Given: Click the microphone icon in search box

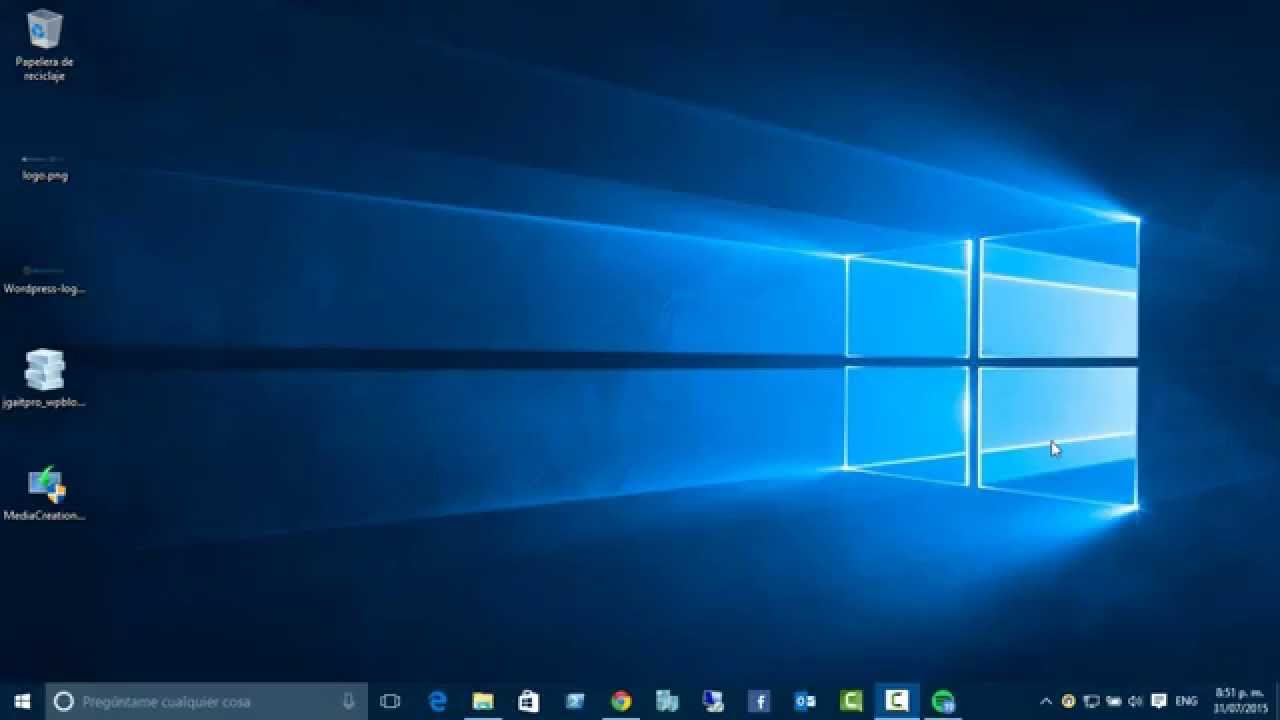Looking at the screenshot, I should [x=348, y=701].
